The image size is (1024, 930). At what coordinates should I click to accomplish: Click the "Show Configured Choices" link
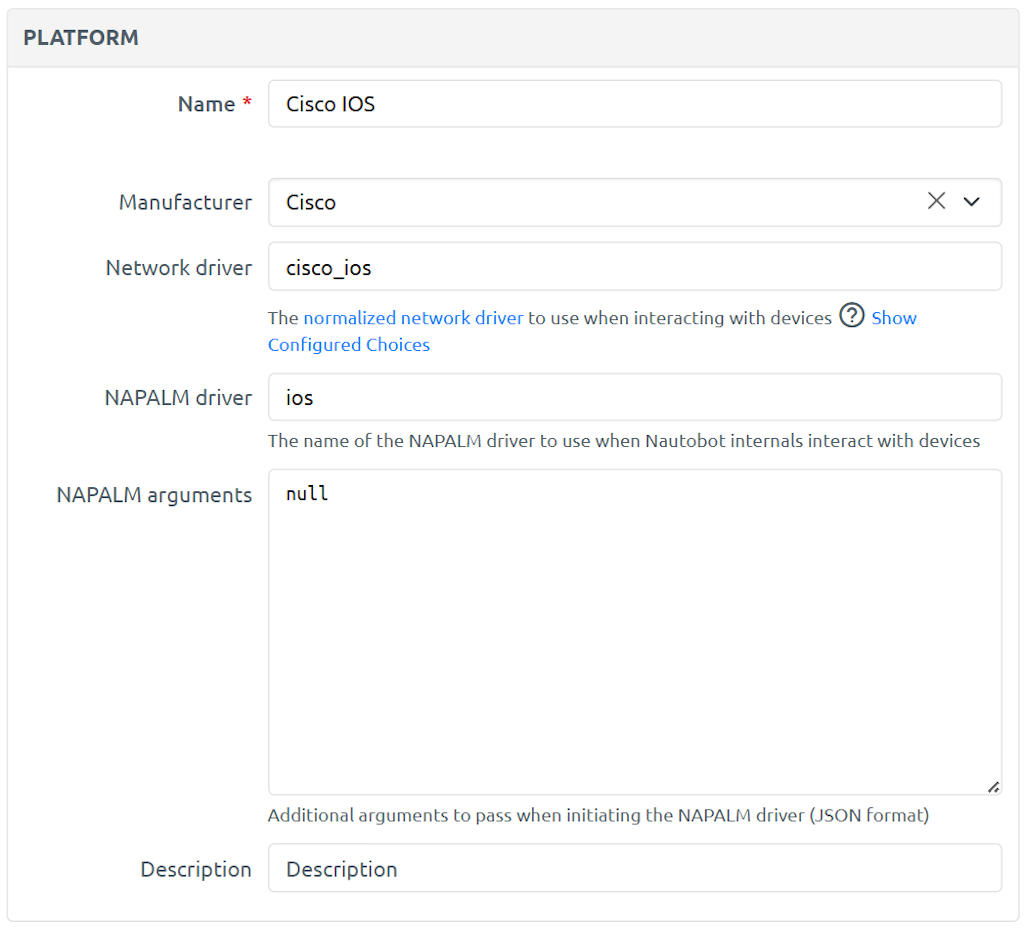click(x=349, y=344)
